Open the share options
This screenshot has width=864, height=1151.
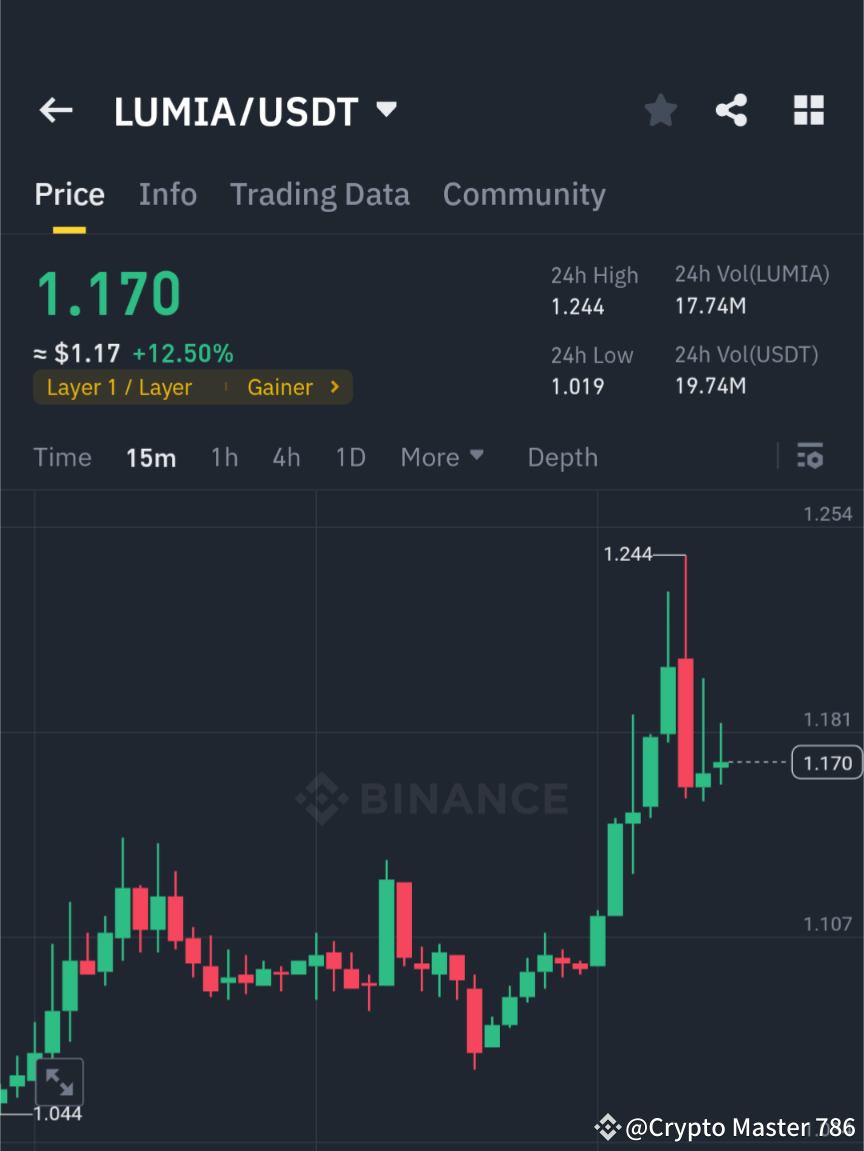pyautogui.click(x=732, y=110)
